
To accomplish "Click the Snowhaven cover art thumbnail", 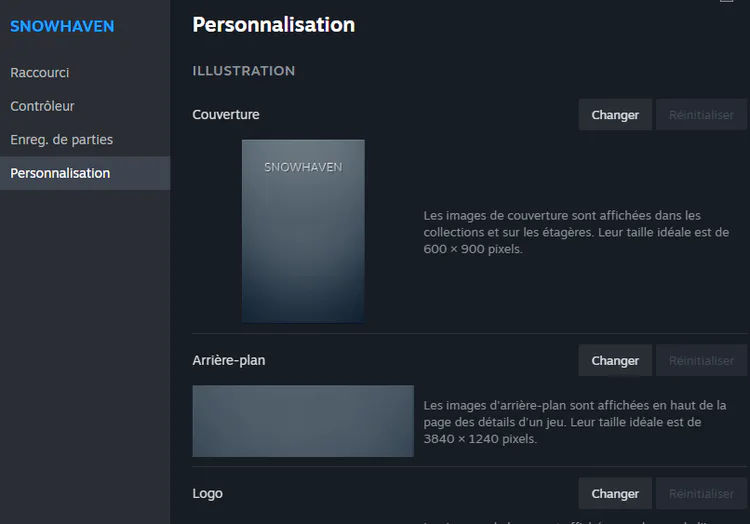I will 303,231.
